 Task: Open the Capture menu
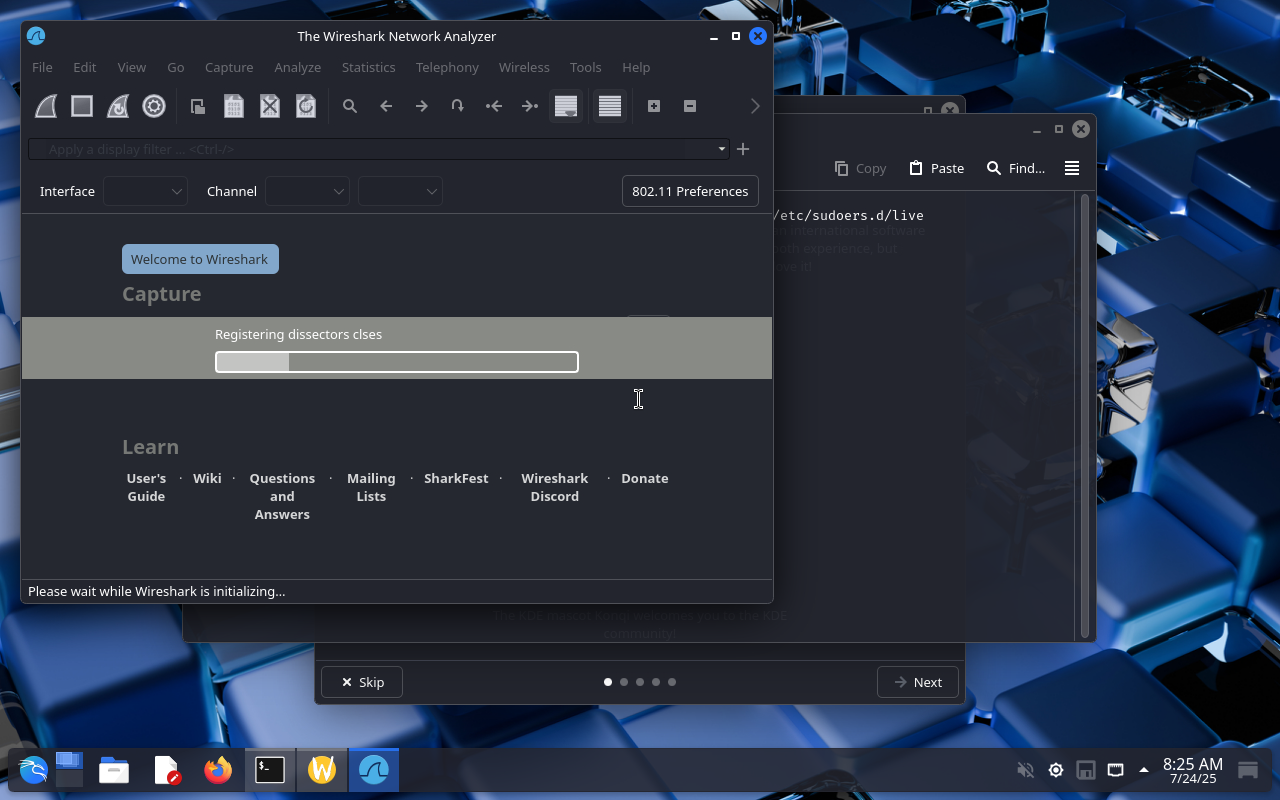tap(229, 67)
